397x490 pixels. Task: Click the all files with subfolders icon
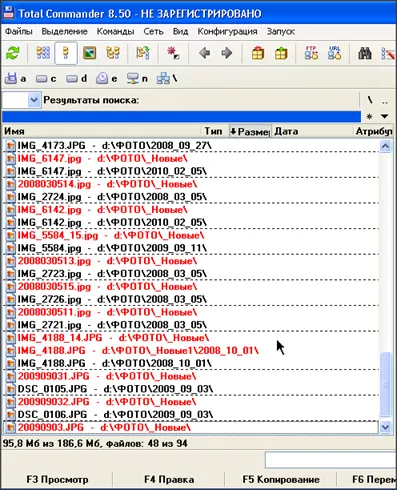[x=143, y=53]
